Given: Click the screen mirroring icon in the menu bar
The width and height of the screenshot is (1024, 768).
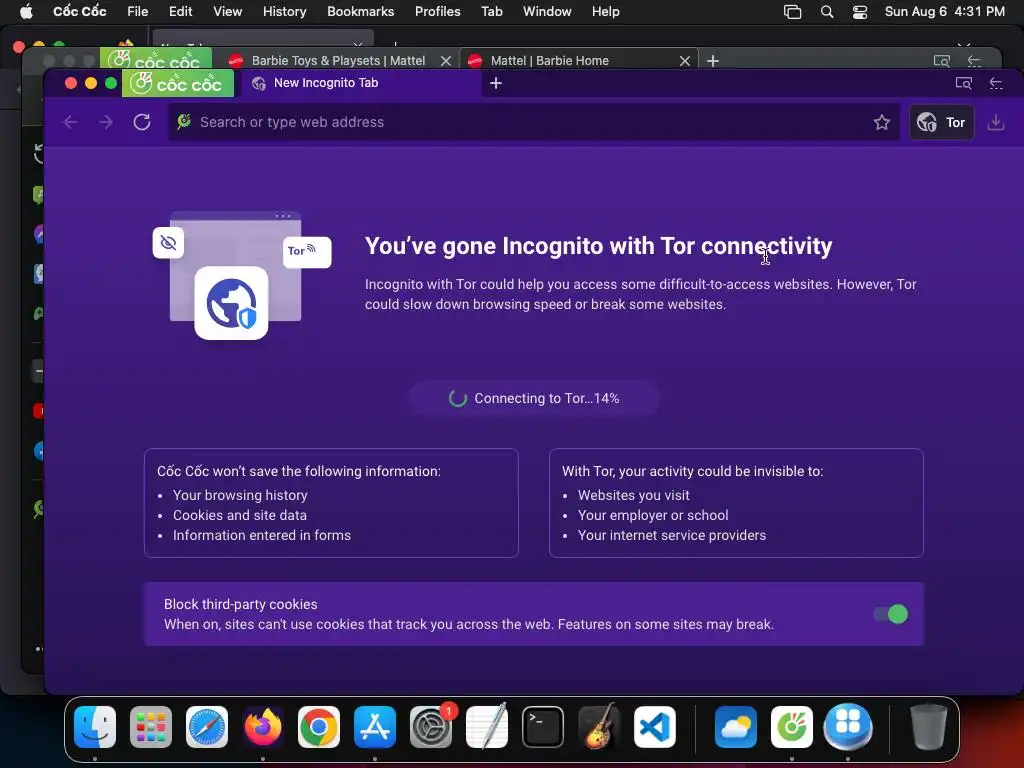Looking at the screenshot, I should pyautogui.click(x=792, y=11).
